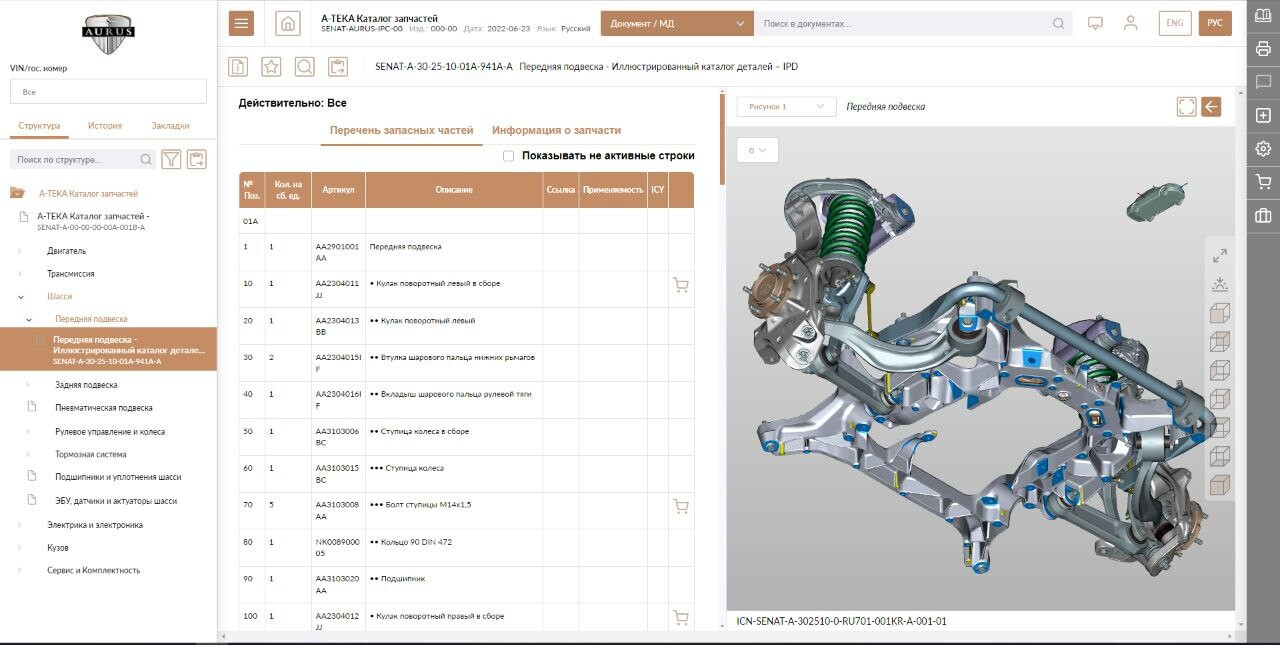Screen dimensions: 1280x645
Task: Click the briefcase icon in the right sidebar
Action: click(x=1263, y=216)
